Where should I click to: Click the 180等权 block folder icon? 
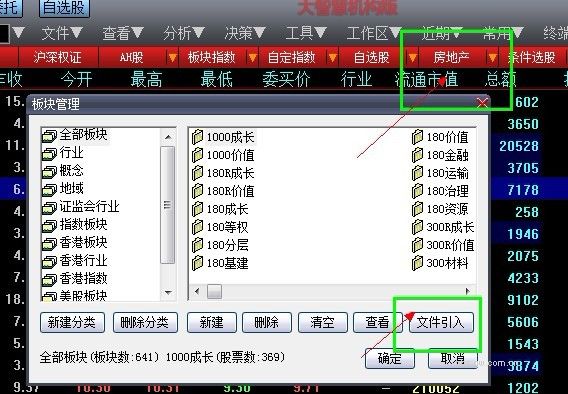[x=197, y=227]
